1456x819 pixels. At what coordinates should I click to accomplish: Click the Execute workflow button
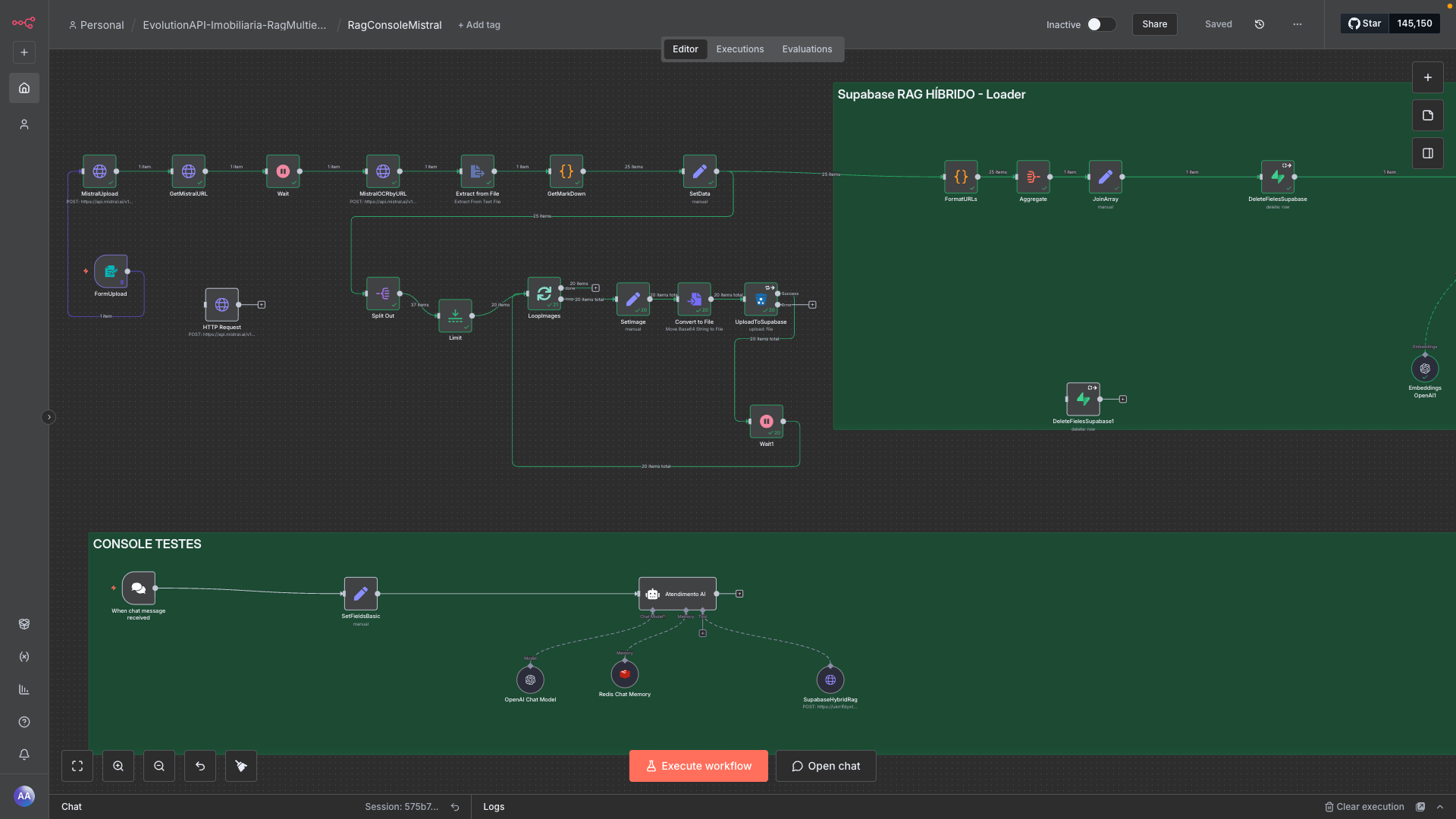(698, 766)
